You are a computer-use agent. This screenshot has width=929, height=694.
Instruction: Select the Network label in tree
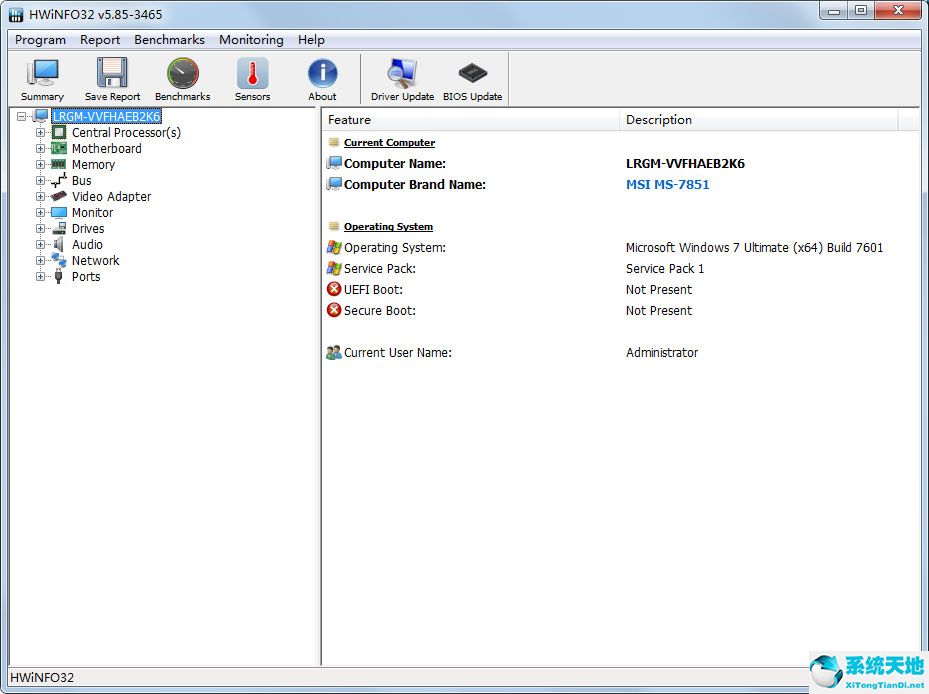[95, 260]
